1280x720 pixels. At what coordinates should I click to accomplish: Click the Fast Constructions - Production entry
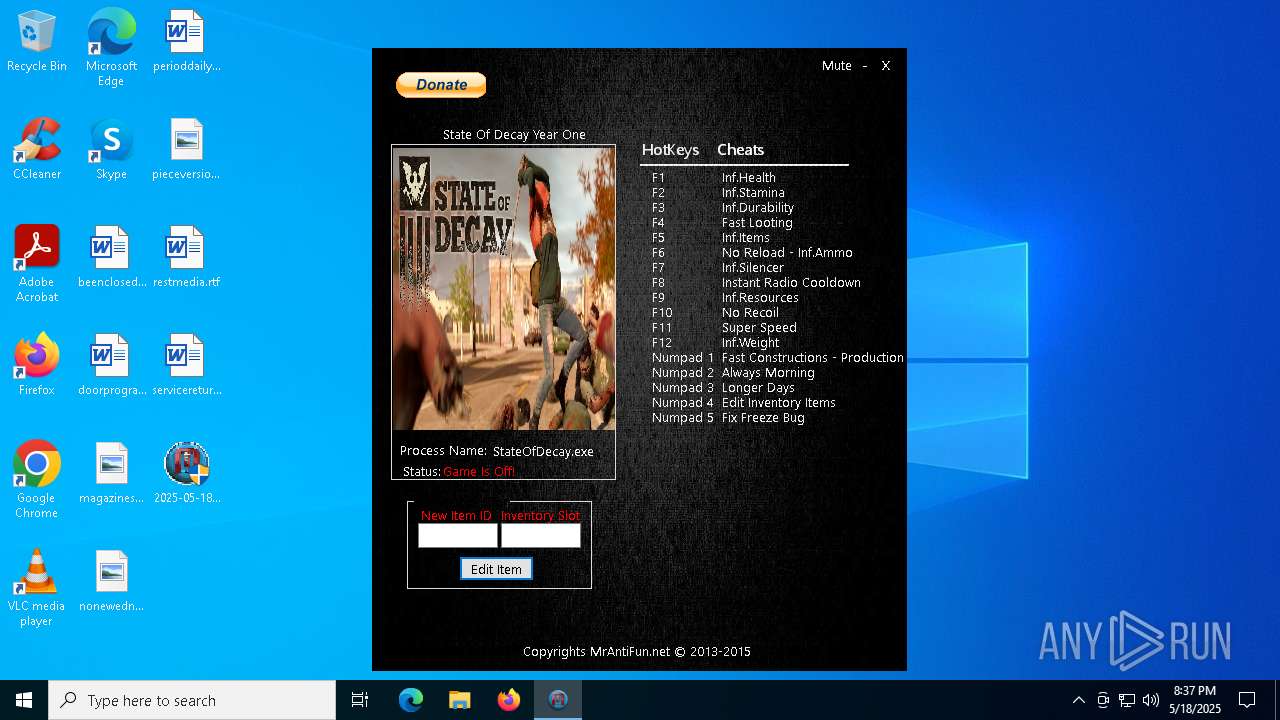[x=812, y=358]
